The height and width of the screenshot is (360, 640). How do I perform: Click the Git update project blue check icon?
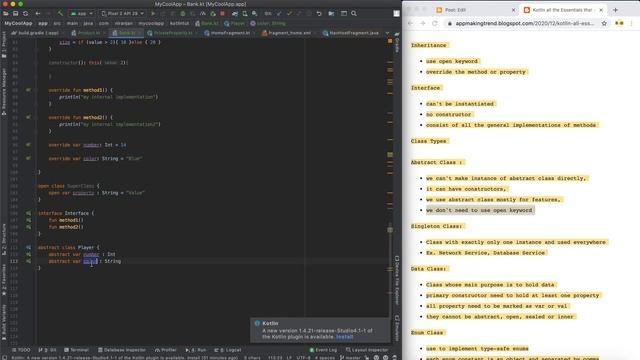pyautogui.click(x=279, y=13)
